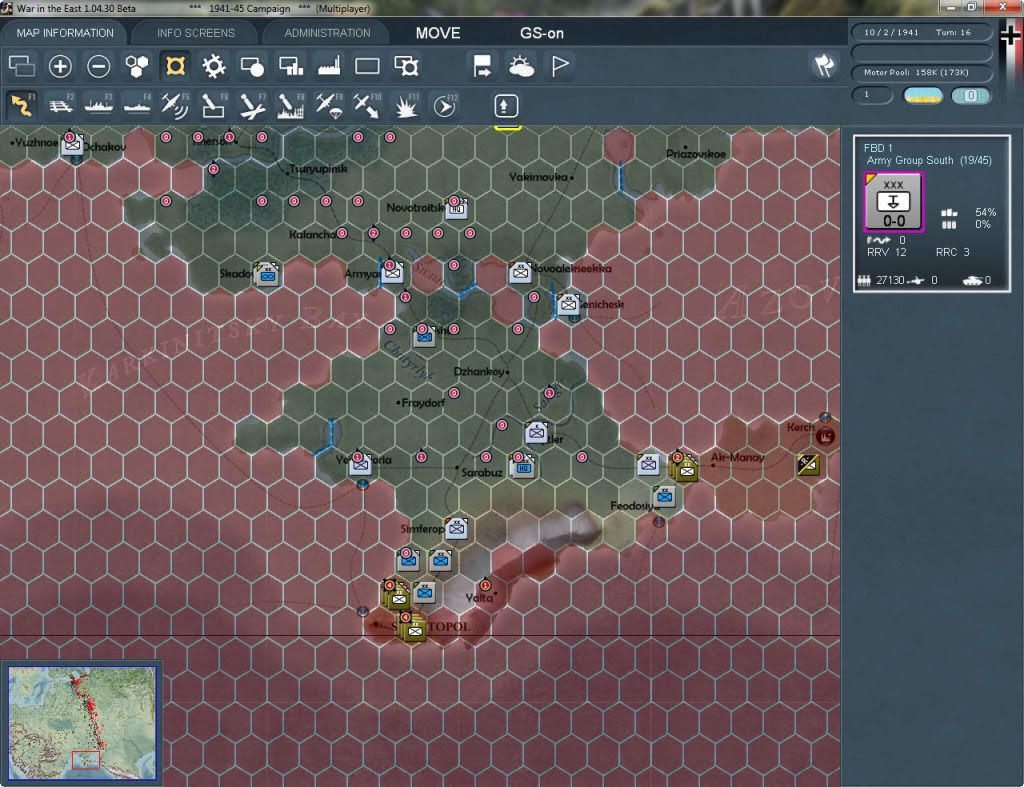Select the HU unit at Novotroitsk
This screenshot has height=787, width=1024.
[x=456, y=208]
